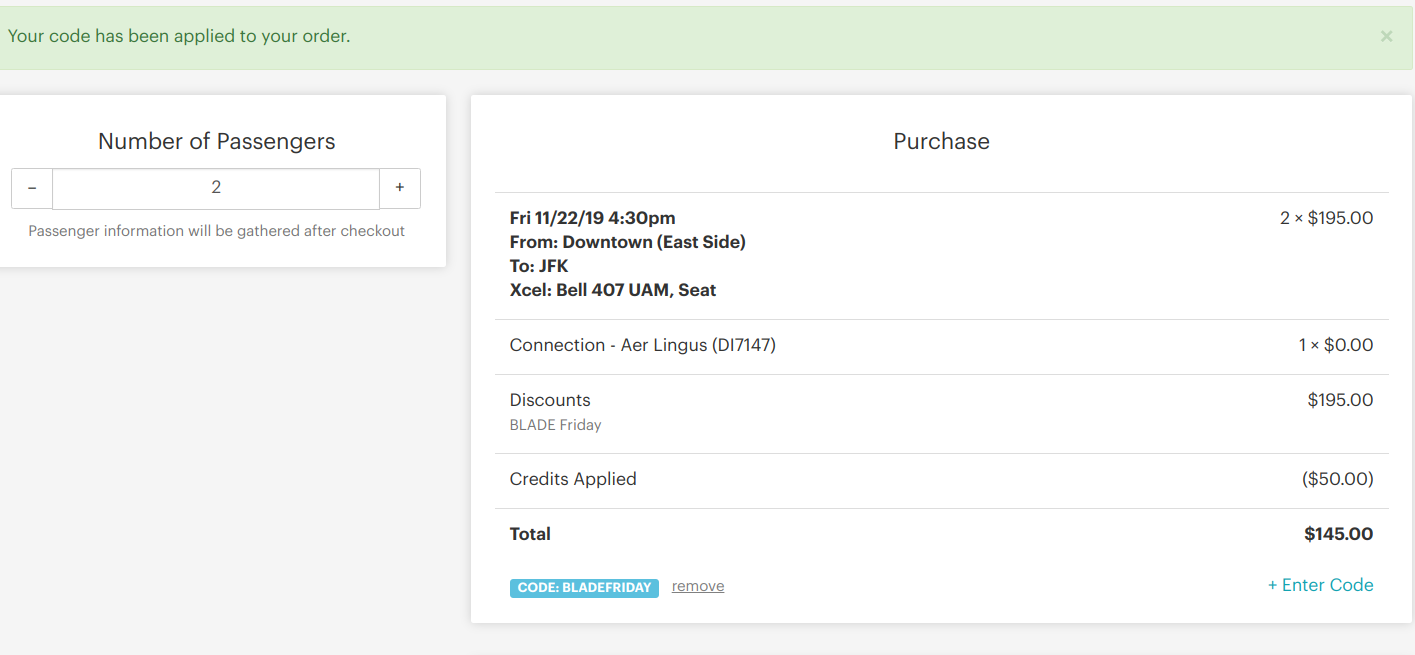The image size is (1415, 655).
Task: Click the CODE: BLADEFRIDAY badge
Action: [584, 588]
